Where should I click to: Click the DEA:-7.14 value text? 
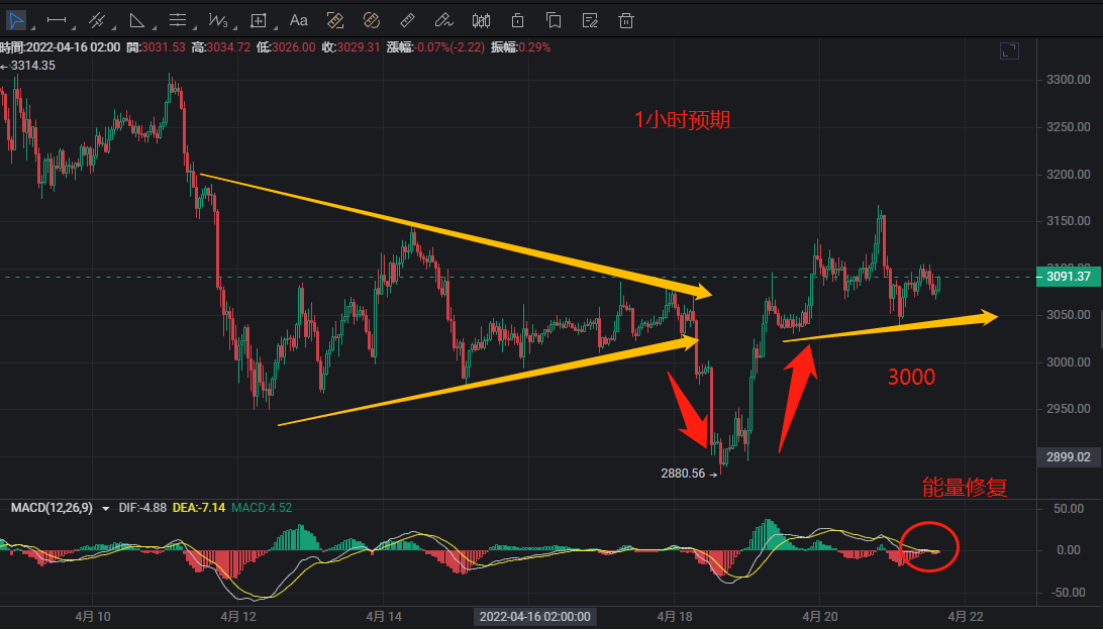(199, 508)
